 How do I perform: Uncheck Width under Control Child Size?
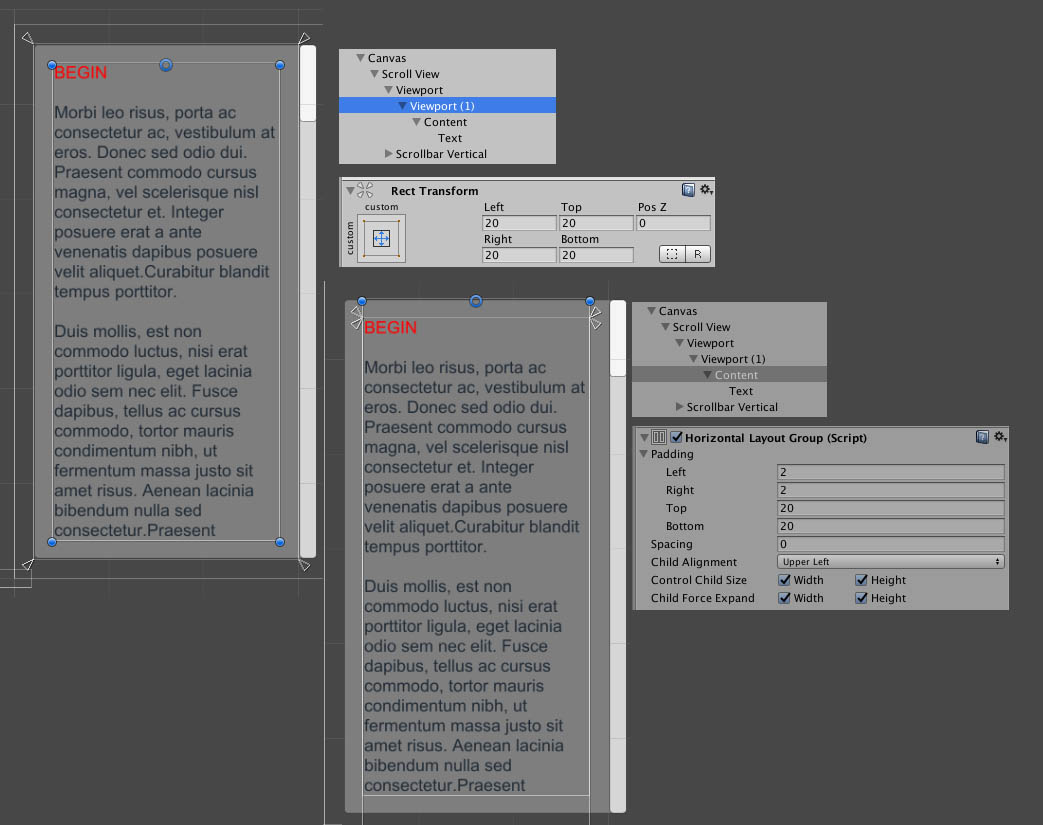click(x=784, y=580)
